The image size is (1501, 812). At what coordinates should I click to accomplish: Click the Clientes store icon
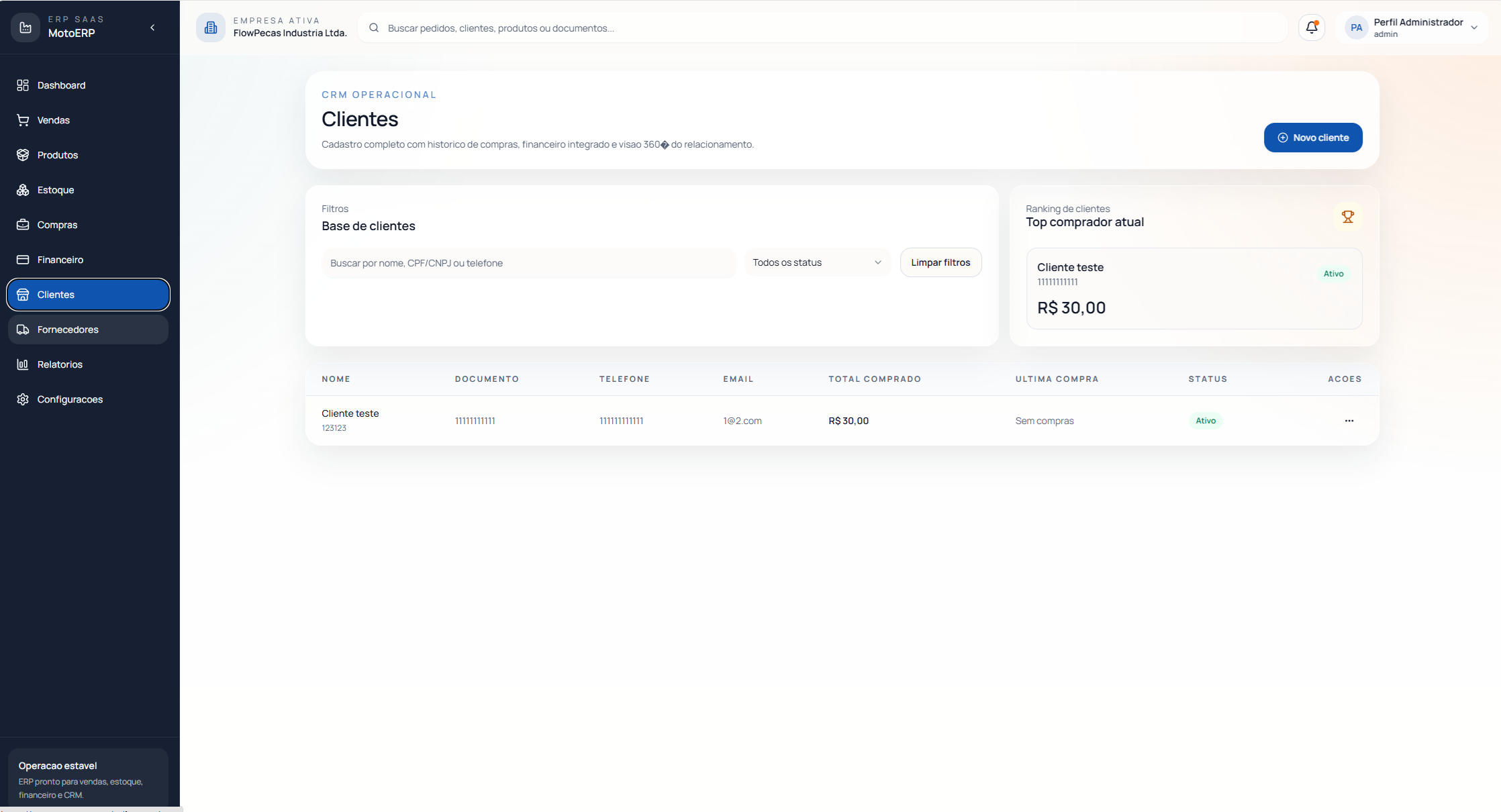click(x=23, y=295)
